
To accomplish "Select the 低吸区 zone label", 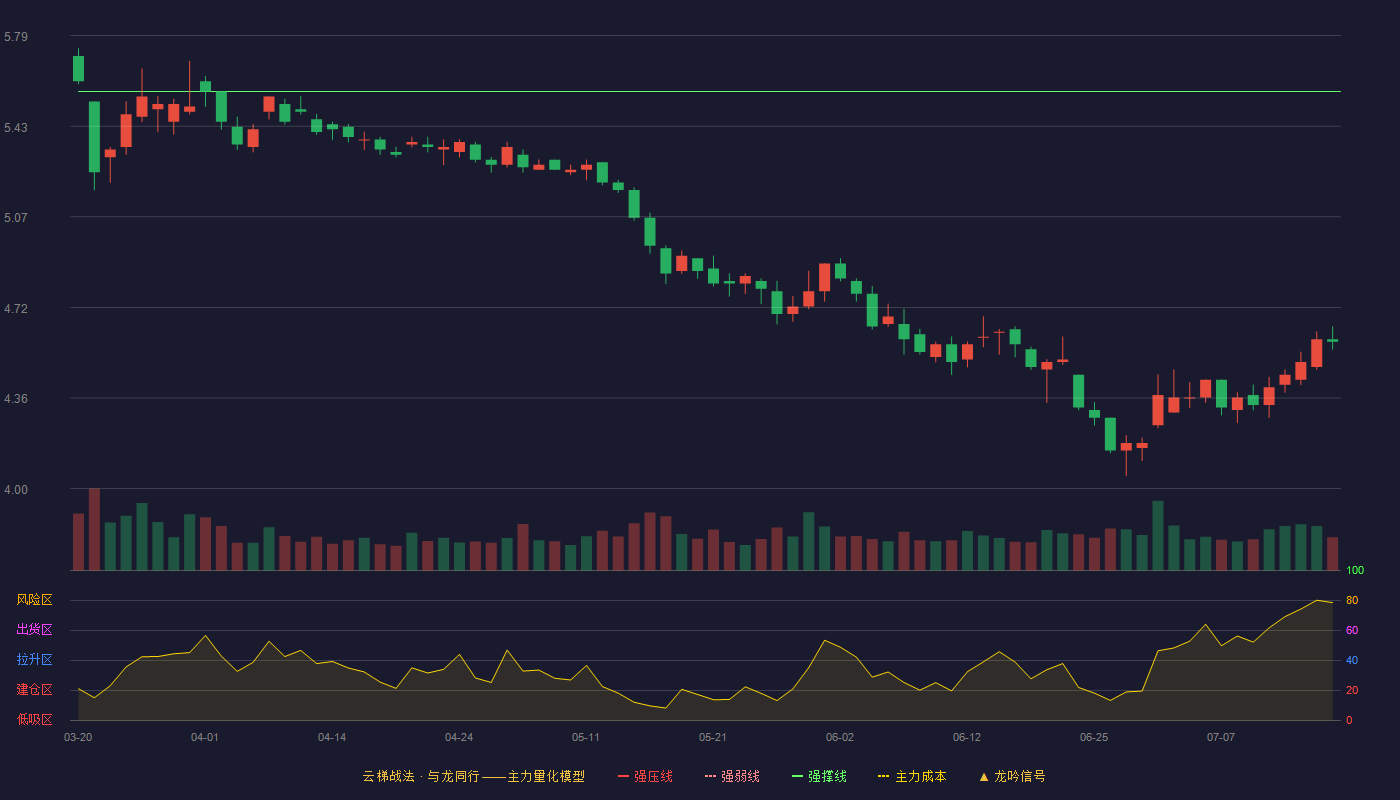I will click(x=34, y=719).
